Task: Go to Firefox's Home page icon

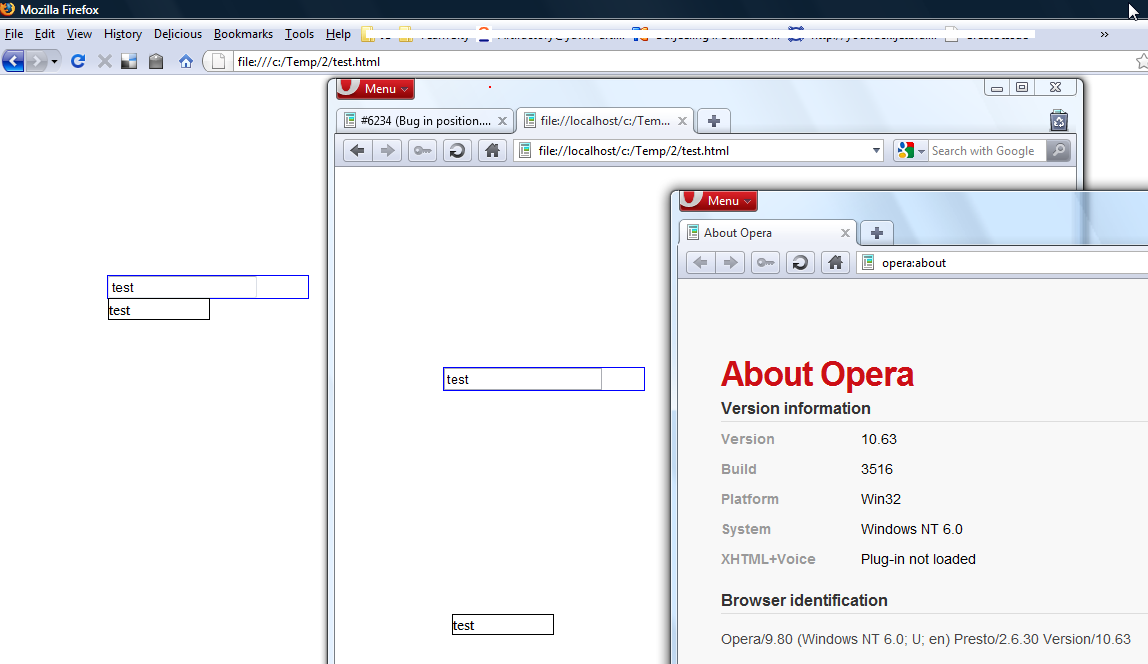Action: (x=185, y=62)
